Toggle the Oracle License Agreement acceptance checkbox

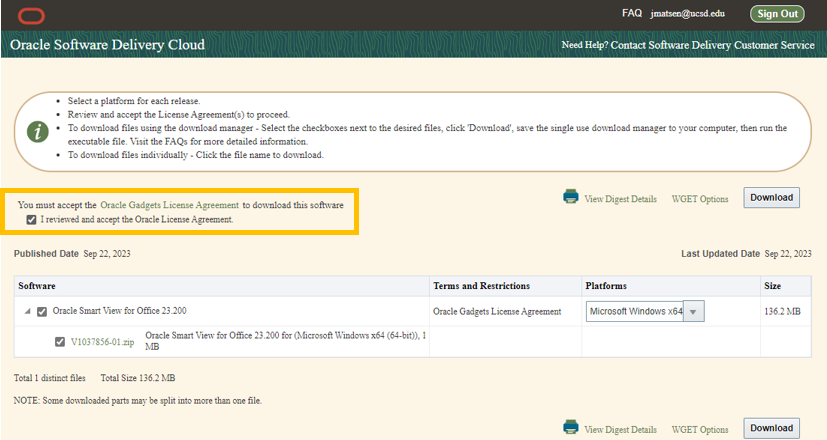pos(33,219)
